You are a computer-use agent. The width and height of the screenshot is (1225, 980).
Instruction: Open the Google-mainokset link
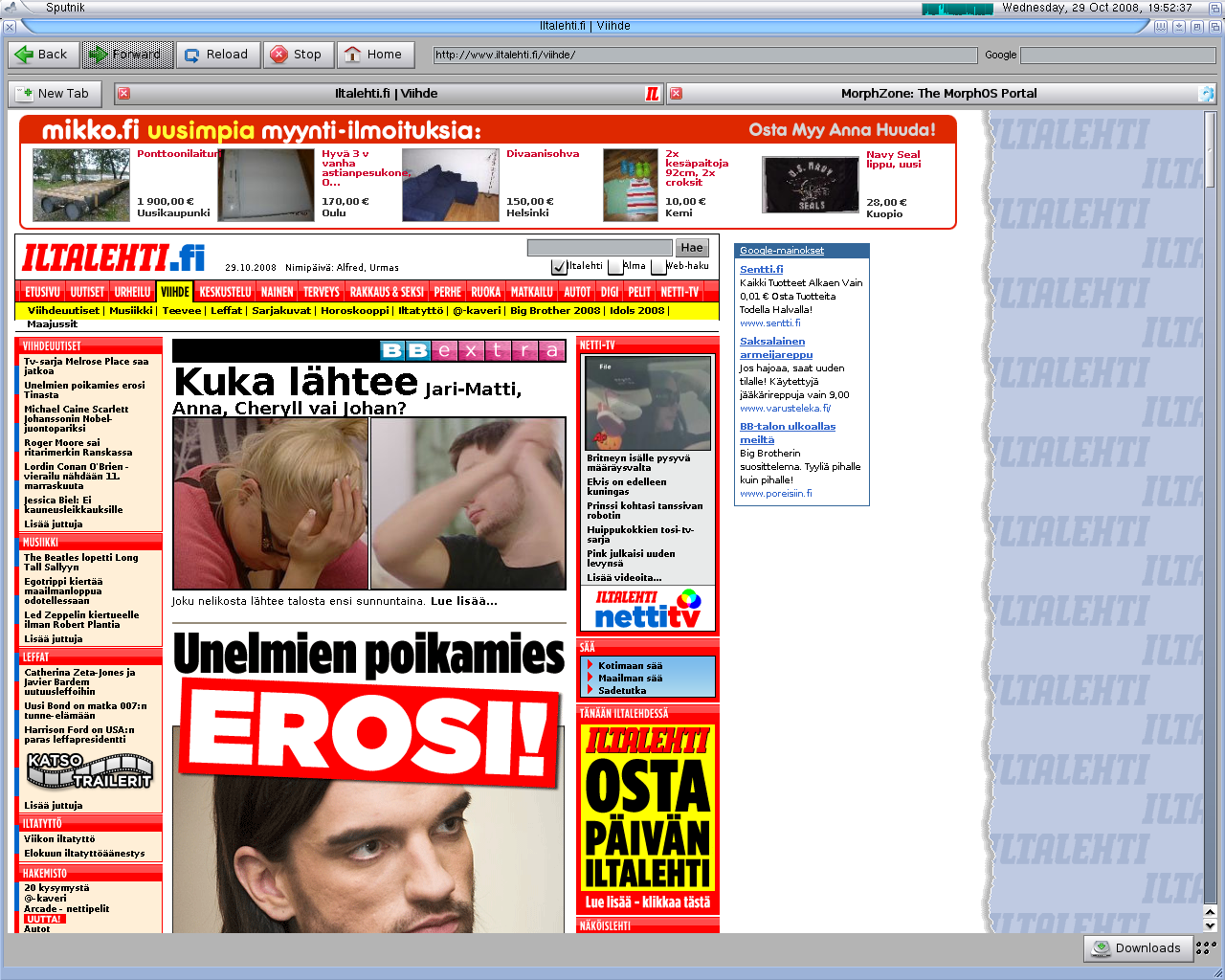point(782,250)
